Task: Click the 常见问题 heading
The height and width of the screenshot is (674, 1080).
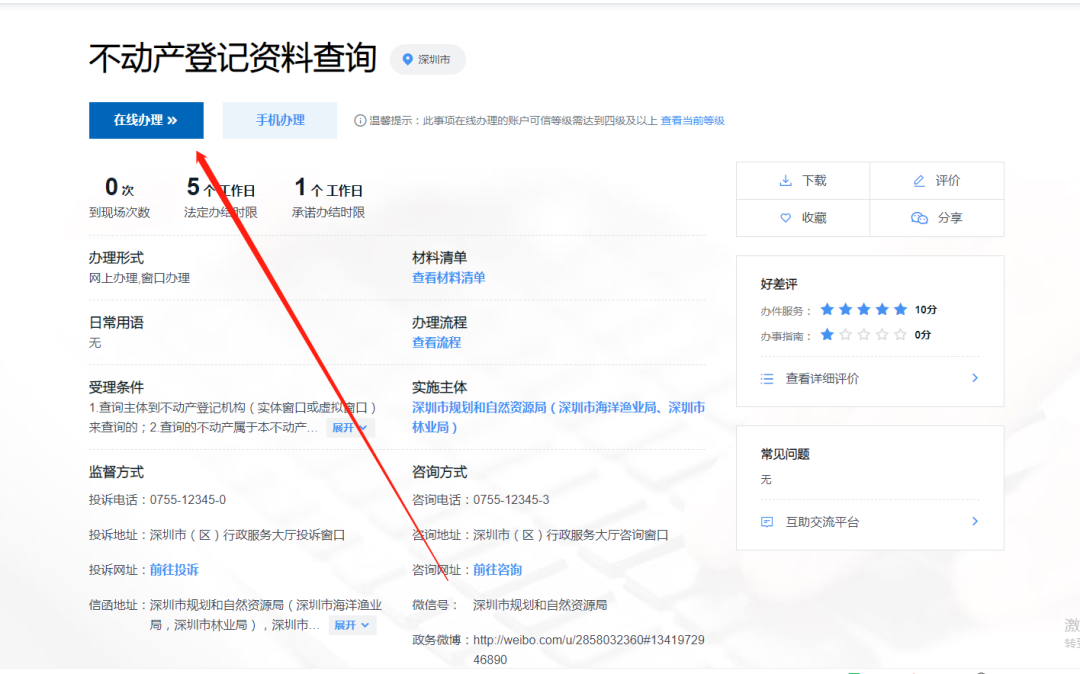Action: coord(785,454)
